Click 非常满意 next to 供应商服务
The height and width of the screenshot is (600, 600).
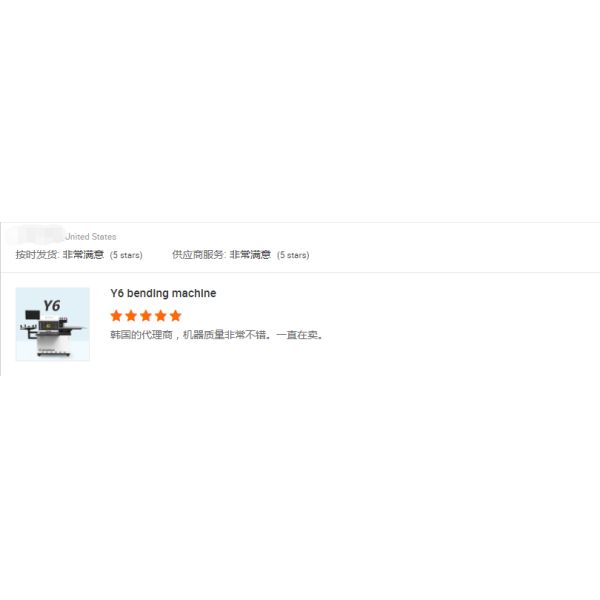250,255
